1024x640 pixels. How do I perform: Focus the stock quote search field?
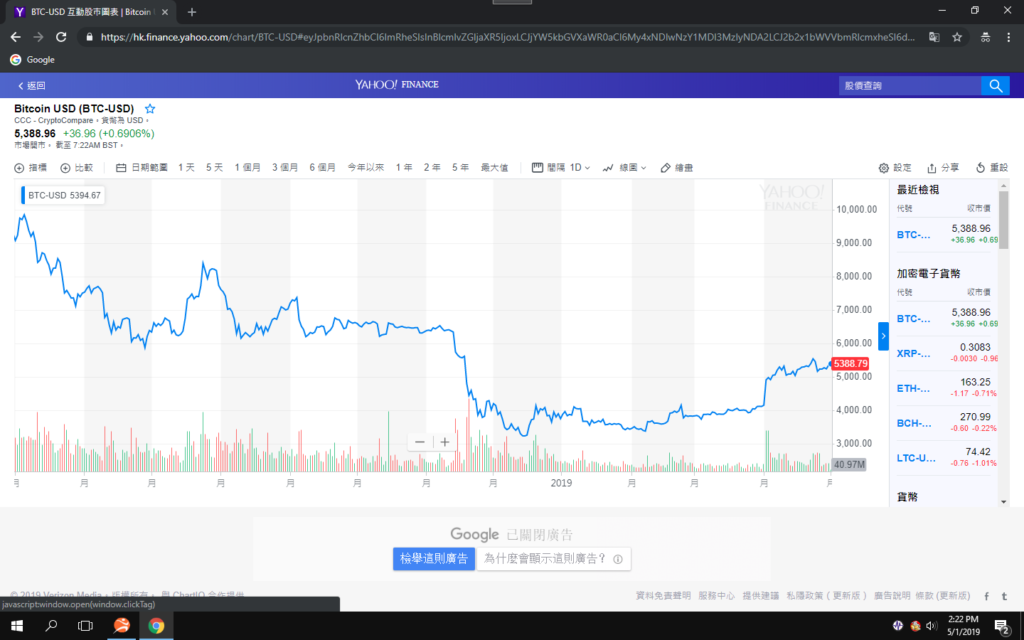tap(910, 86)
